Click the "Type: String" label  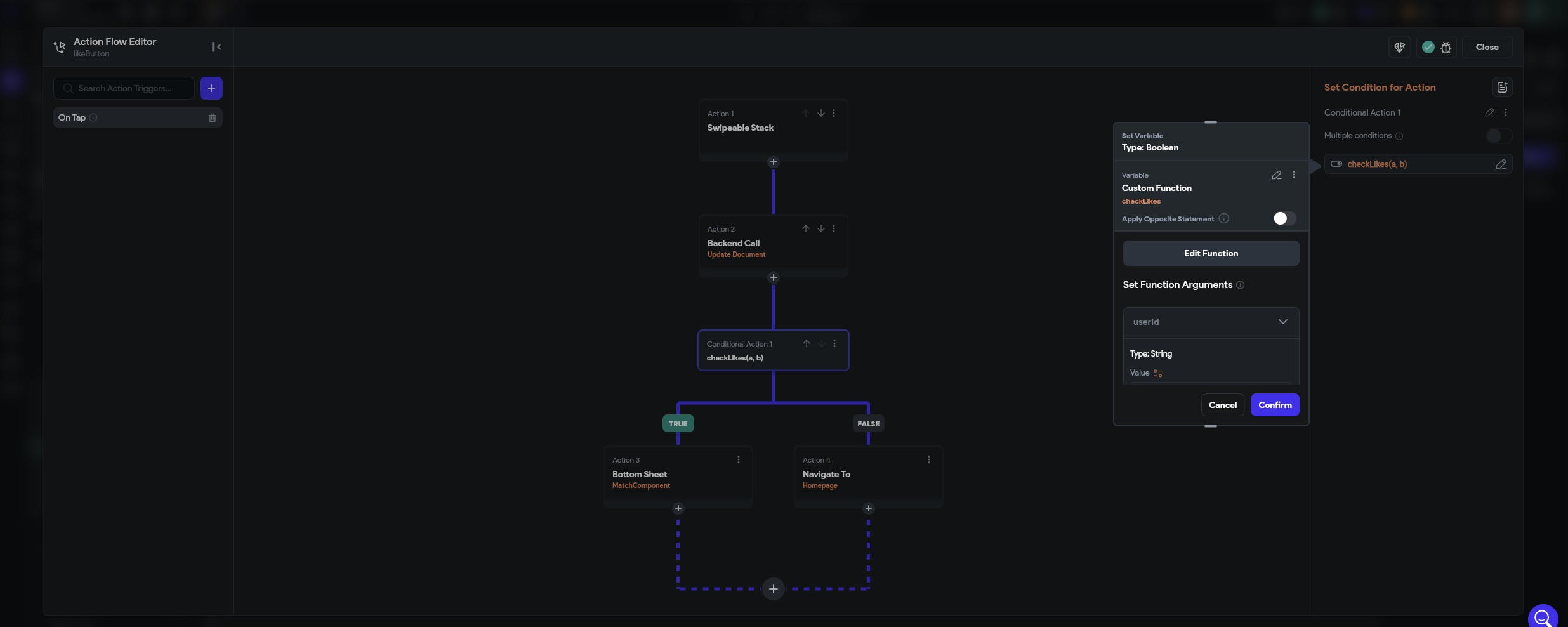[x=1151, y=354]
